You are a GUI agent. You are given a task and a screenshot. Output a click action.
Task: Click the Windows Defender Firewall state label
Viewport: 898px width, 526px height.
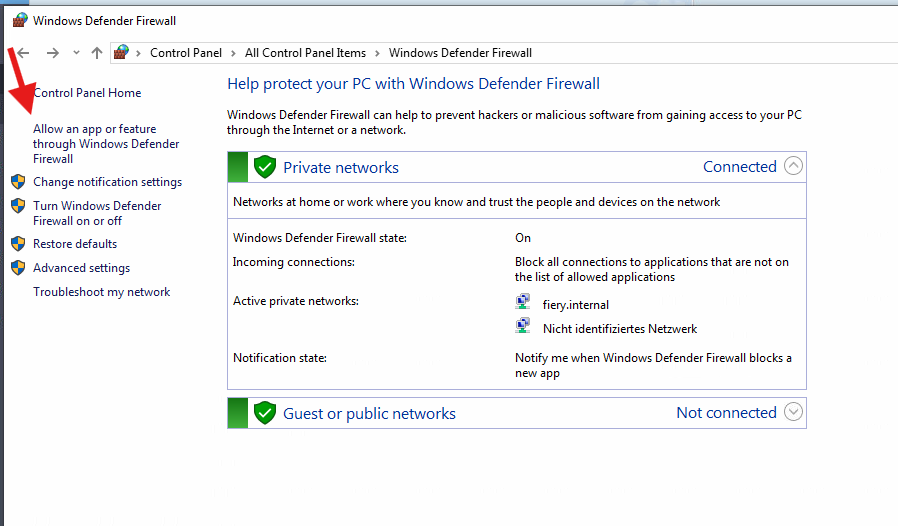coord(320,238)
